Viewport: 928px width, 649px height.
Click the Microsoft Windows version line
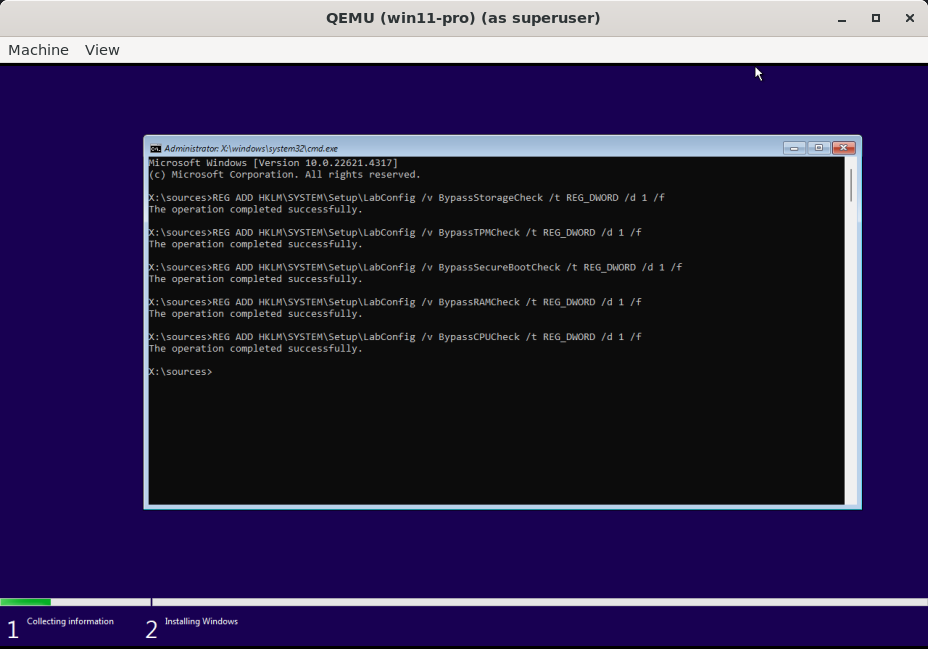tap(273, 163)
